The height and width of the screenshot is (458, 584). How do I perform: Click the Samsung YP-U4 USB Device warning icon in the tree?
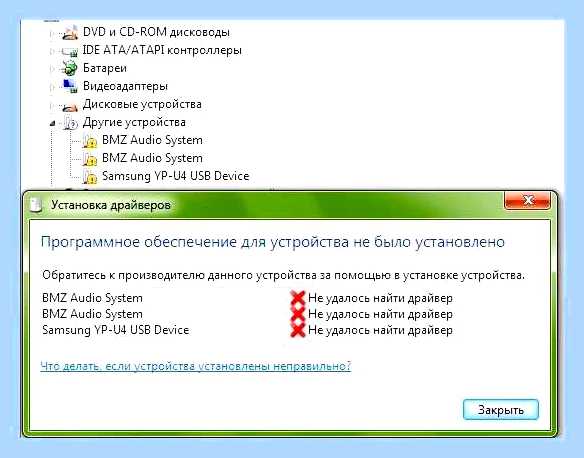coord(89,176)
